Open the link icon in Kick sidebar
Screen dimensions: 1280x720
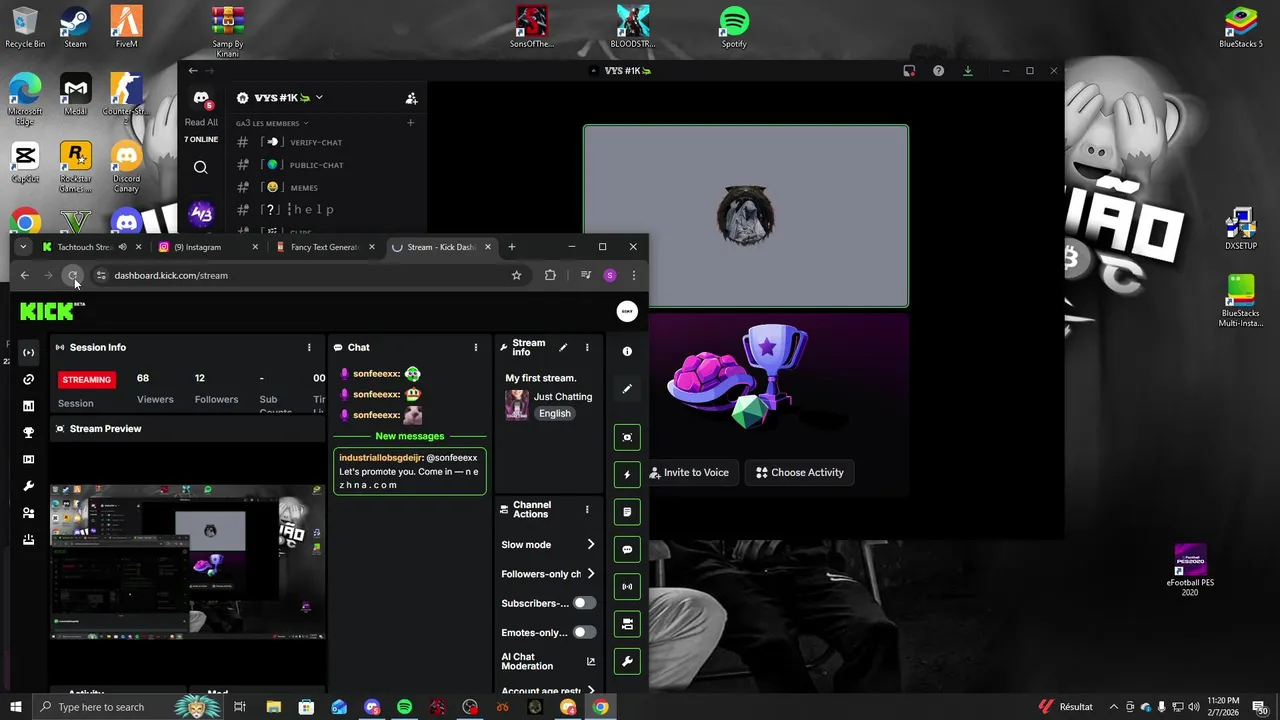click(28, 379)
